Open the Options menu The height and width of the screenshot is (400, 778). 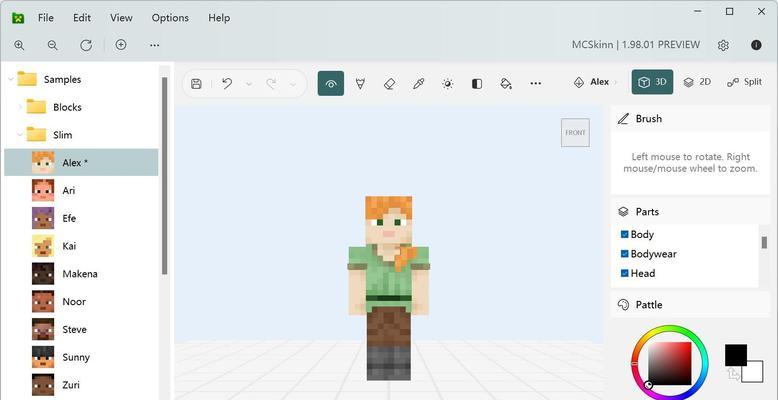coord(170,18)
